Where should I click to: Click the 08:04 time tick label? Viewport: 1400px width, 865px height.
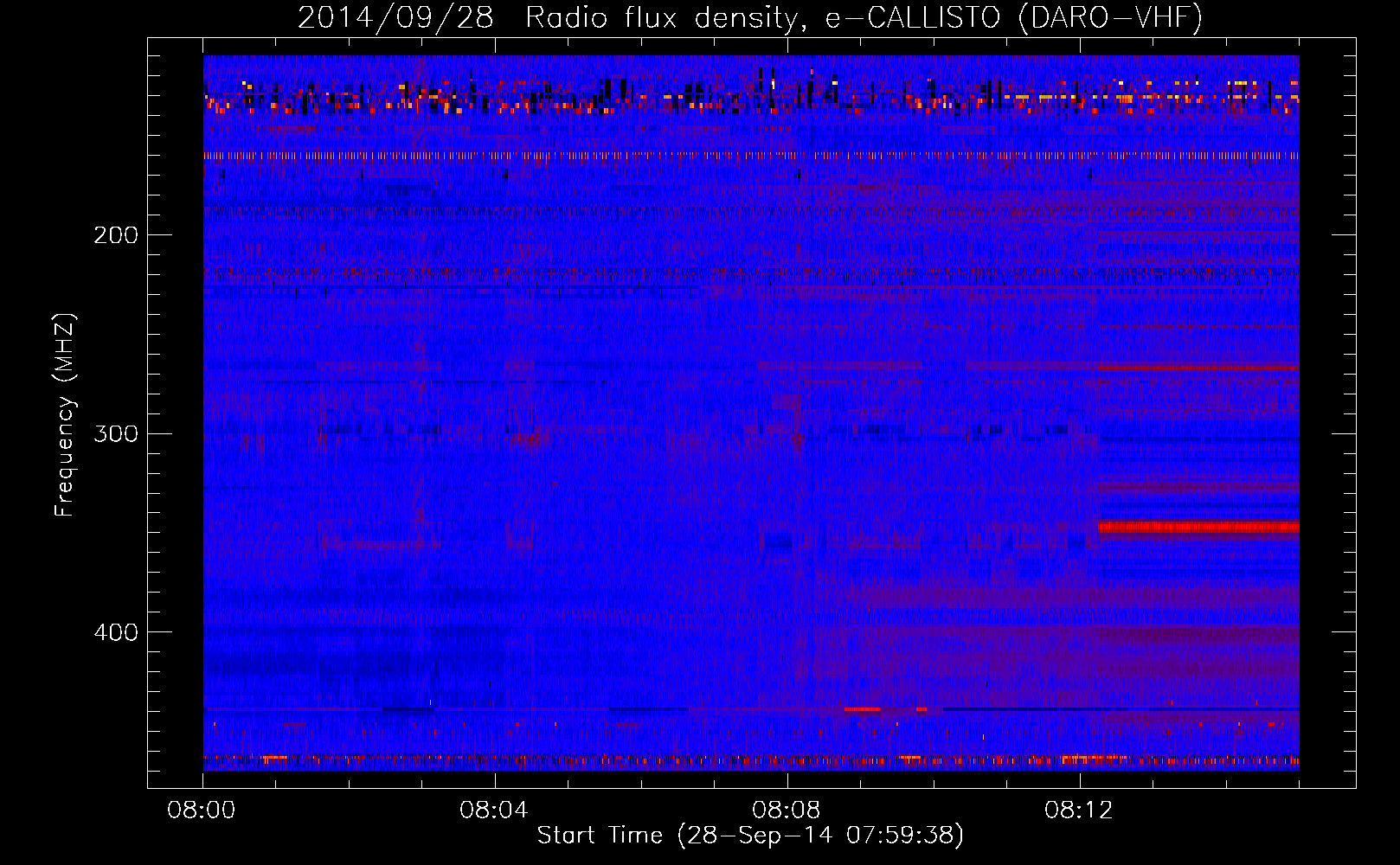(x=494, y=811)
